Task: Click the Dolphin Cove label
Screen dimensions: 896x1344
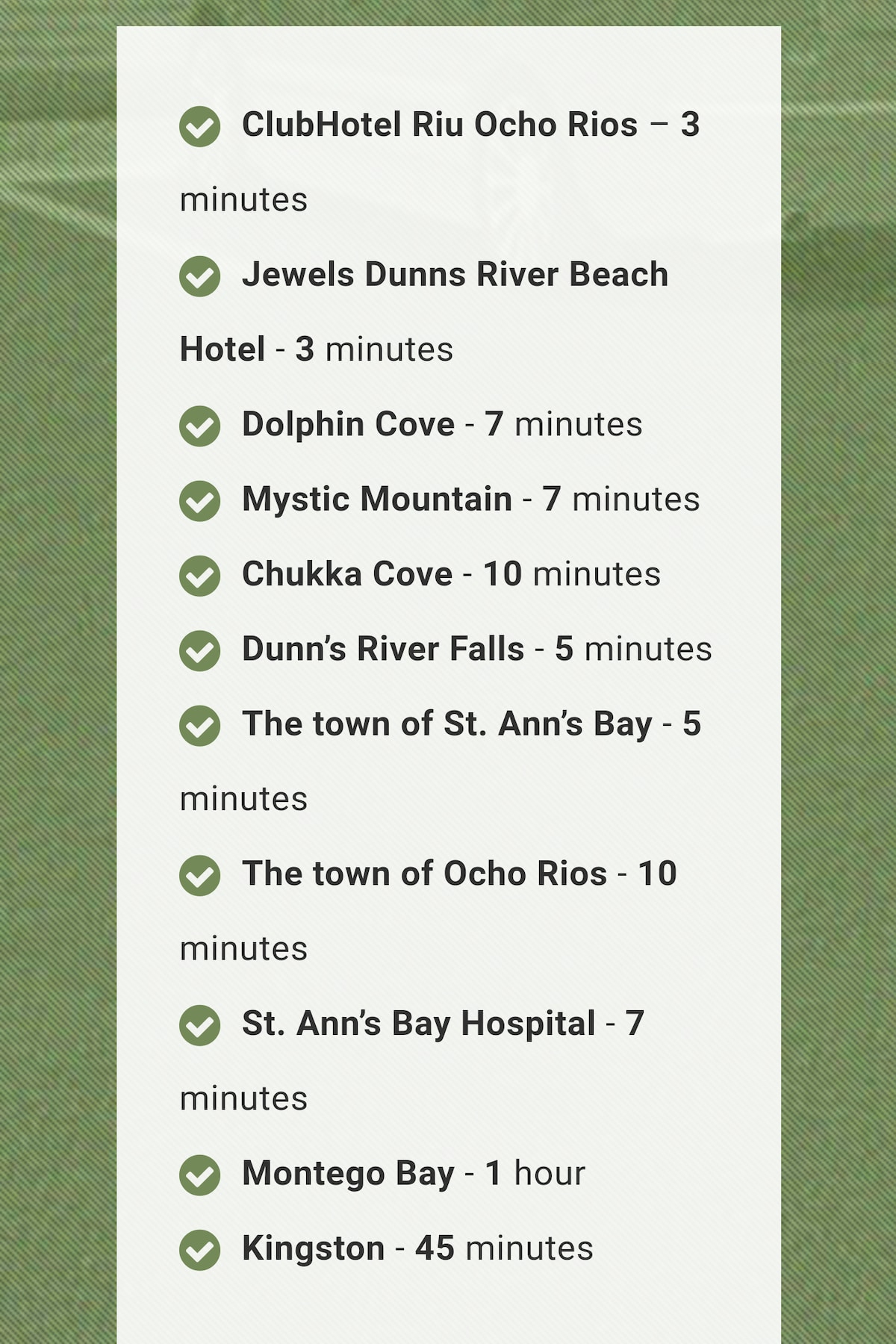Action: (348, 424)
